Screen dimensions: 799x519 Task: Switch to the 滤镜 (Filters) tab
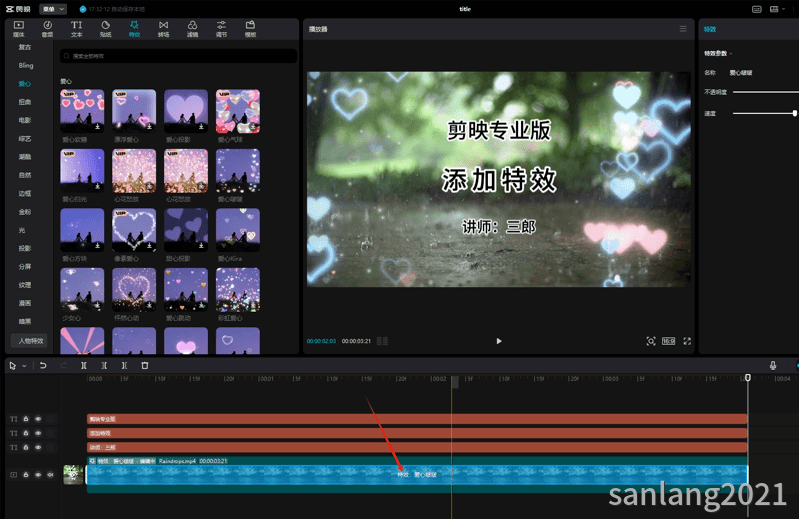coord(192,29)
